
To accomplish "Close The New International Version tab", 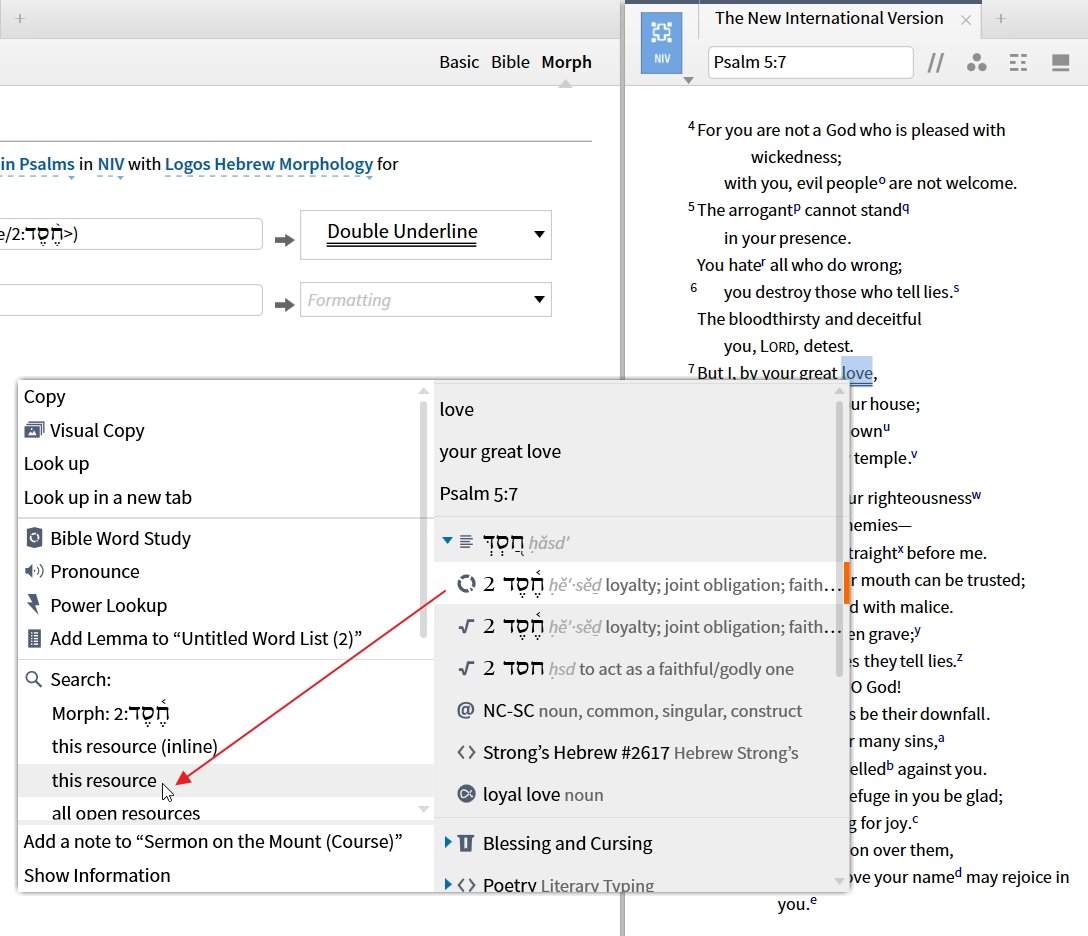I will click(965, 20).
